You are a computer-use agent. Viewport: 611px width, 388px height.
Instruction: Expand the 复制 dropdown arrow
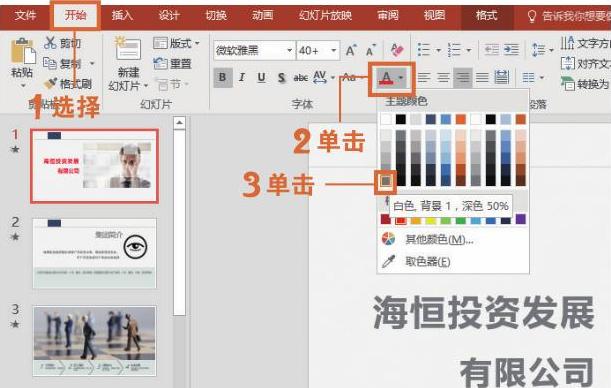92,63
